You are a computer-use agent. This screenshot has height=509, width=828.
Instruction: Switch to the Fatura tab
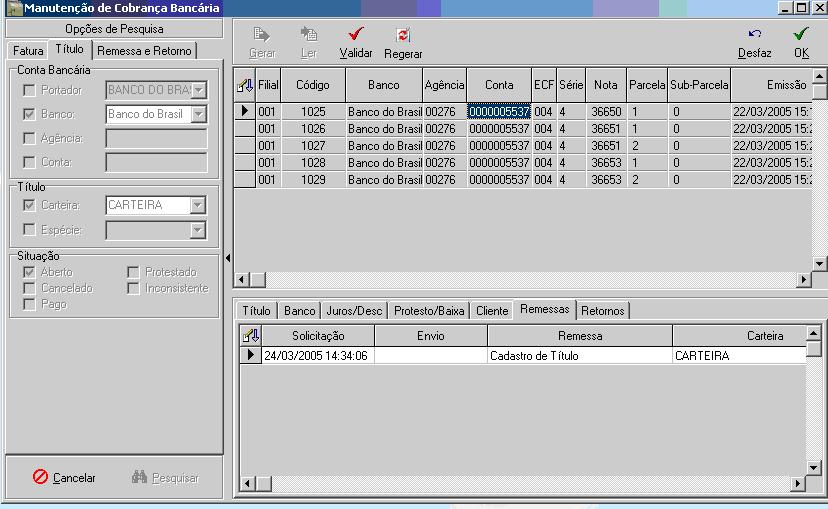tap(27, 50)
